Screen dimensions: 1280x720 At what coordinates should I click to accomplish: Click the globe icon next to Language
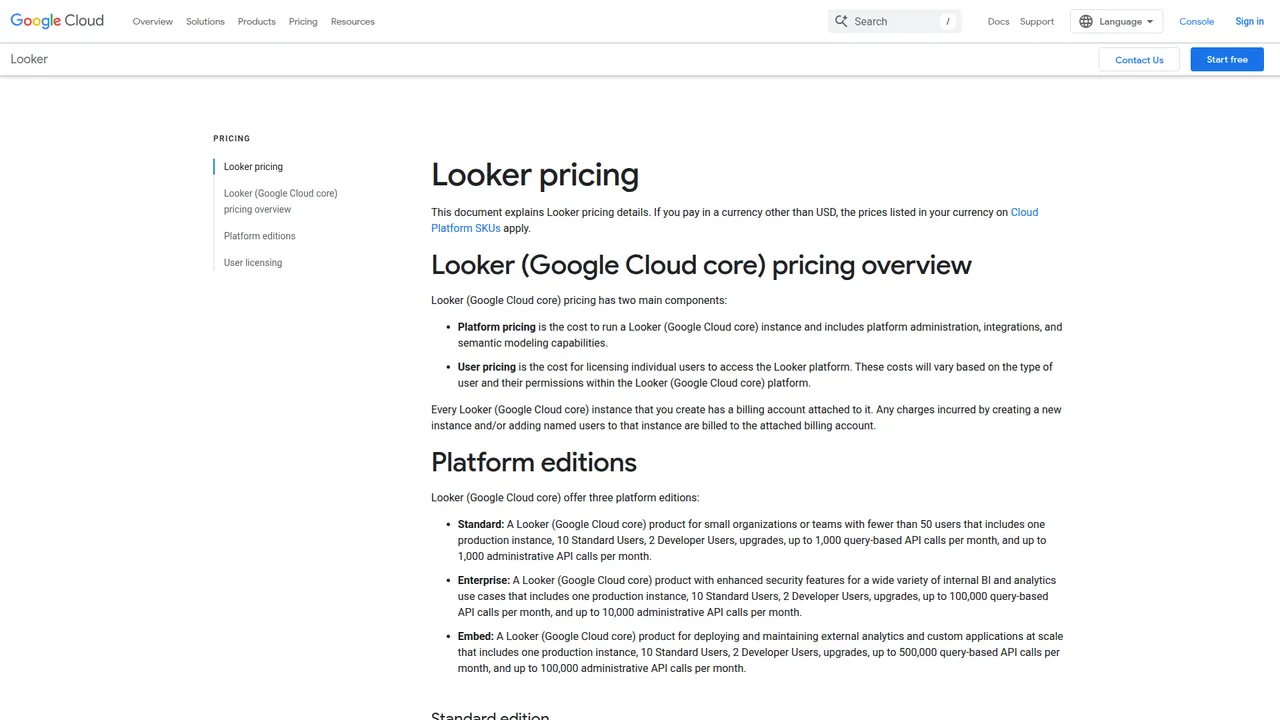1086,21
